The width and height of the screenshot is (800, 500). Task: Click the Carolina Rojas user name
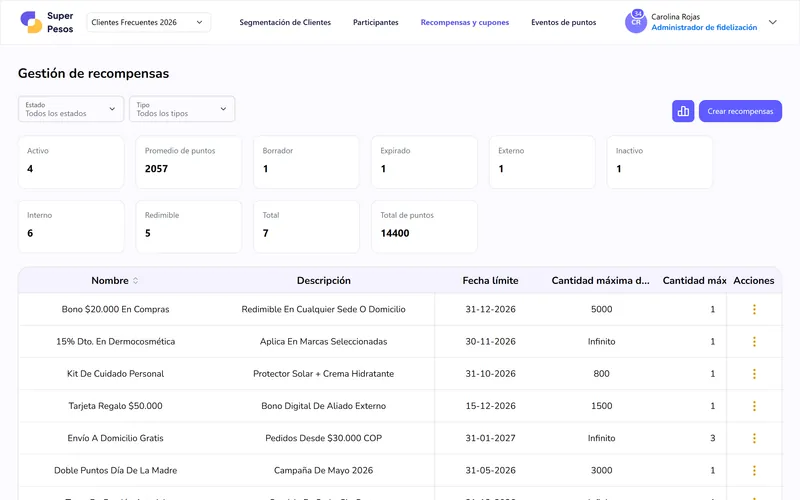point(676,17)
